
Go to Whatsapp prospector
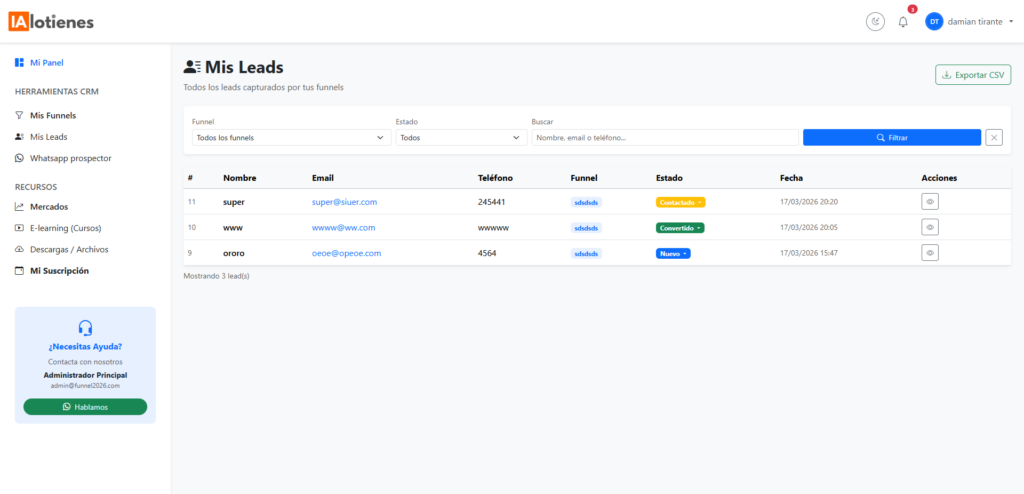tap(70, 158)
